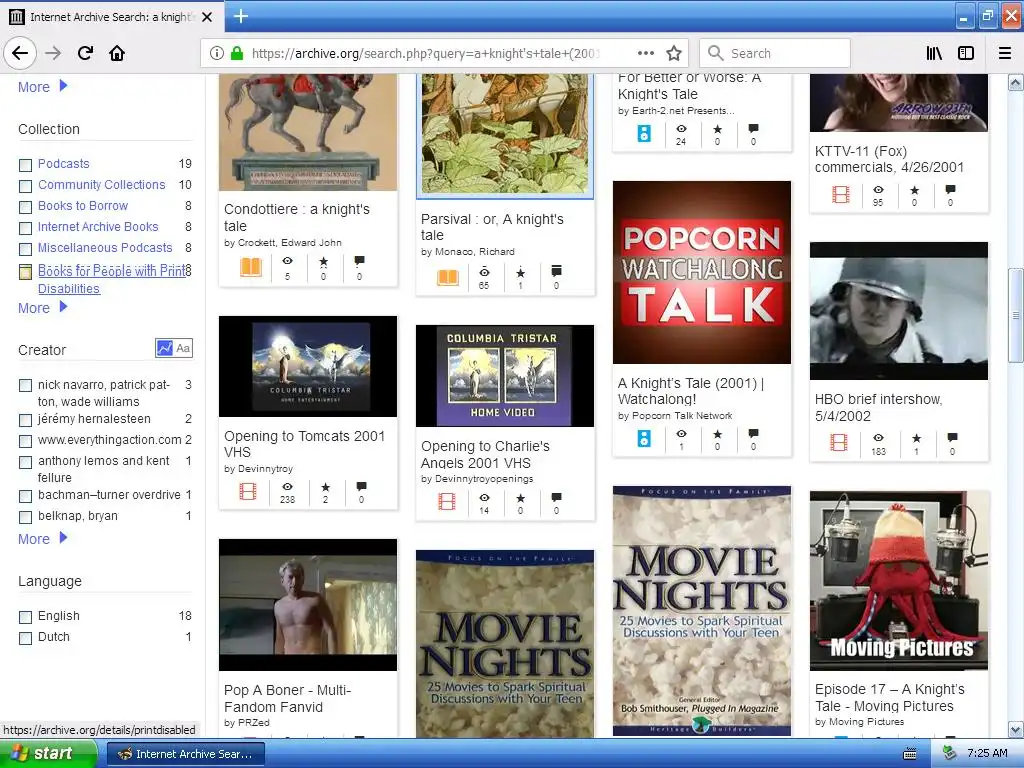
Task: Check the belknap, bryan creator checkbox
Action: 25,517
